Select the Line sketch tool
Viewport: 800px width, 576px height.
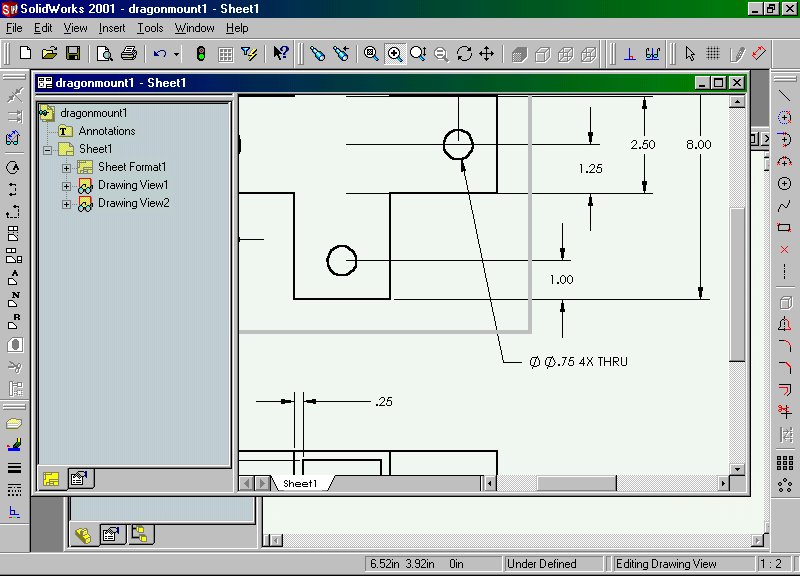(x=784, y=94)
